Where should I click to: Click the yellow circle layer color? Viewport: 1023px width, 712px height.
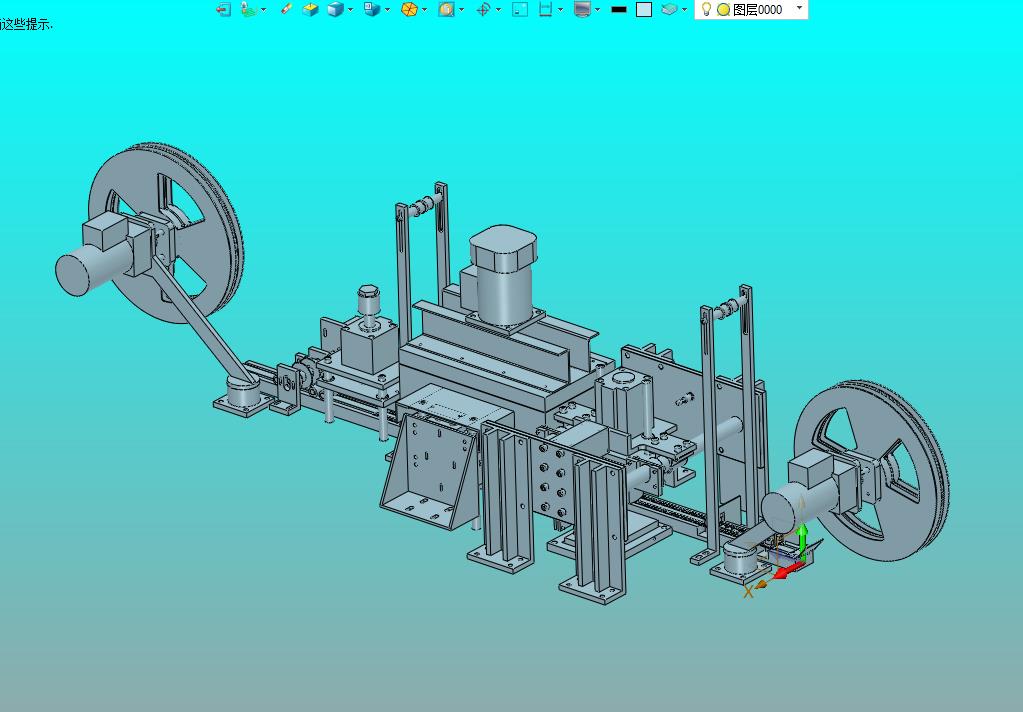tap(723, 10)
